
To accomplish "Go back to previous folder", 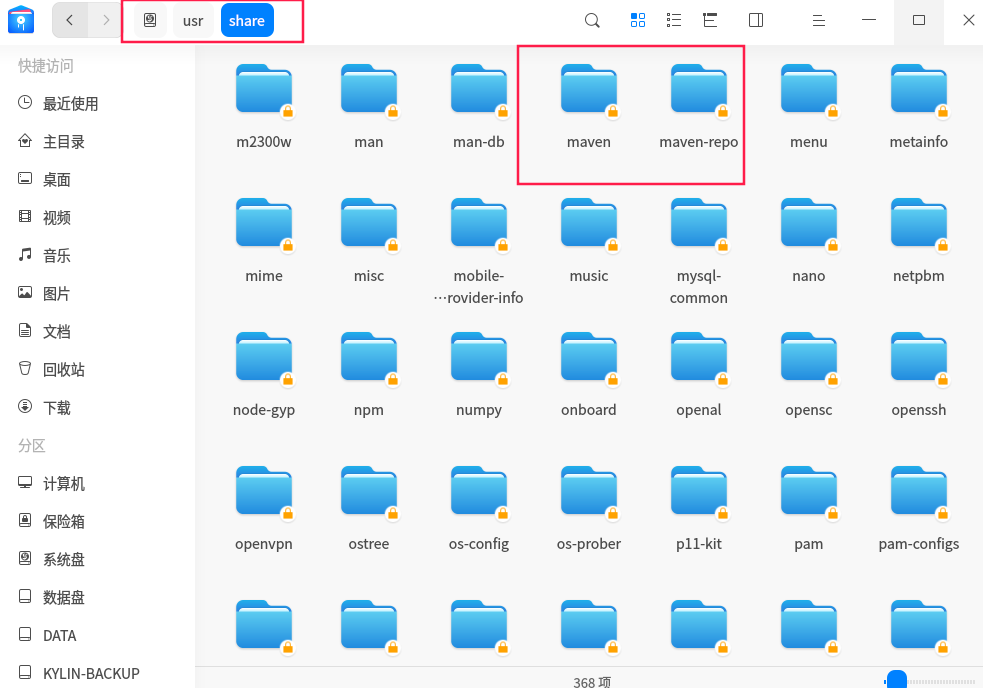I will 70,20.
